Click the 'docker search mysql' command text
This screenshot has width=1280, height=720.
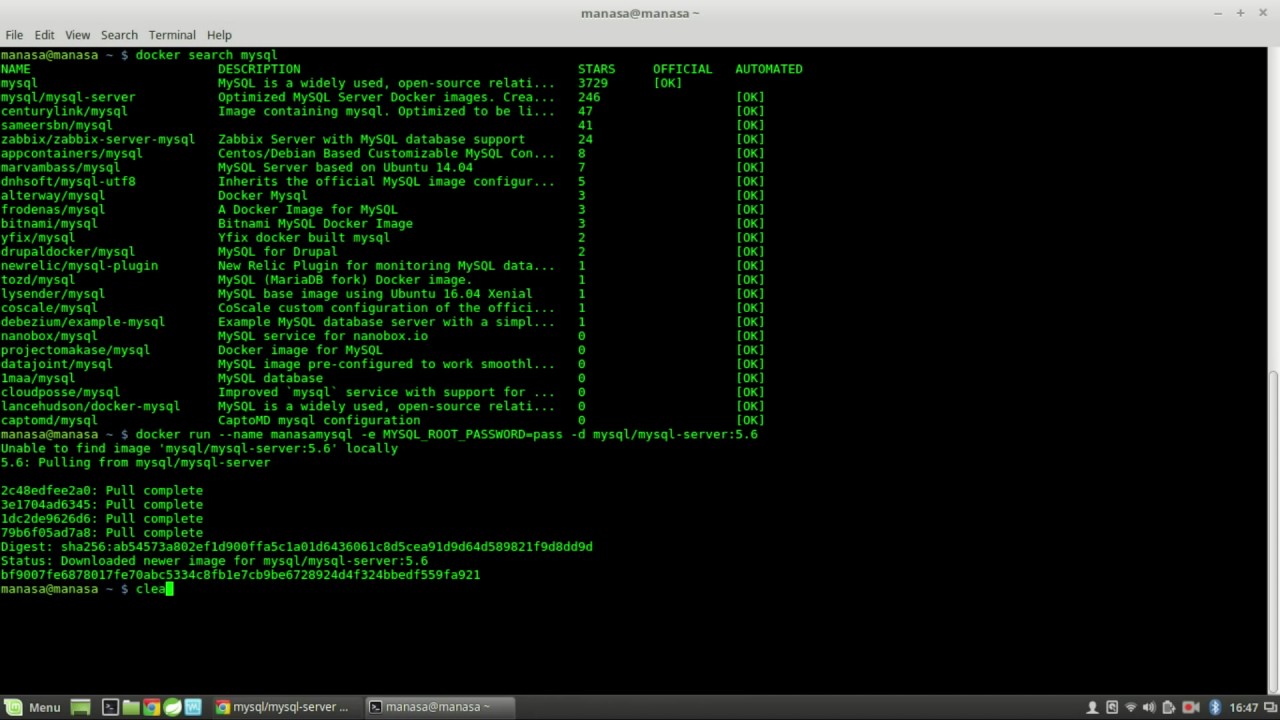(x=206, y=55)
